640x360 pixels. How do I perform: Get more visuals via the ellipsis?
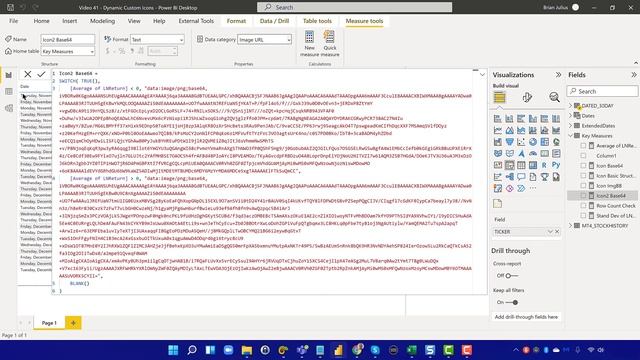point(533,188)
